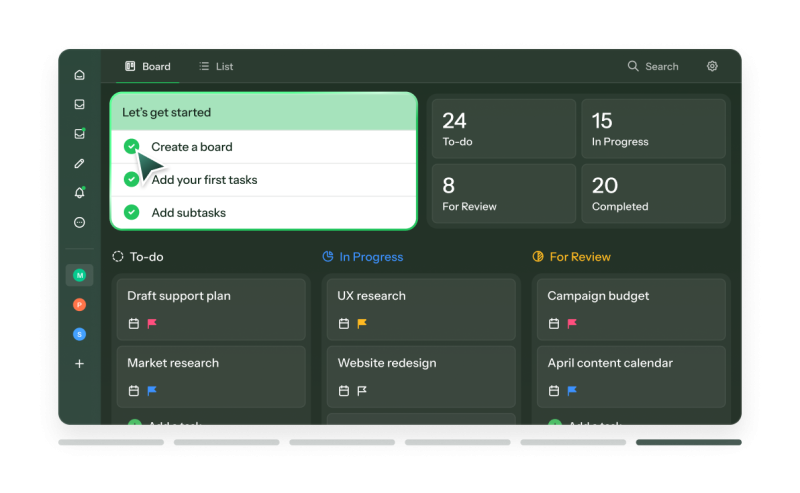This screenshot has height=493, width=800.
Task: Click the For Review column status icon
Action: tap(538, 256)
